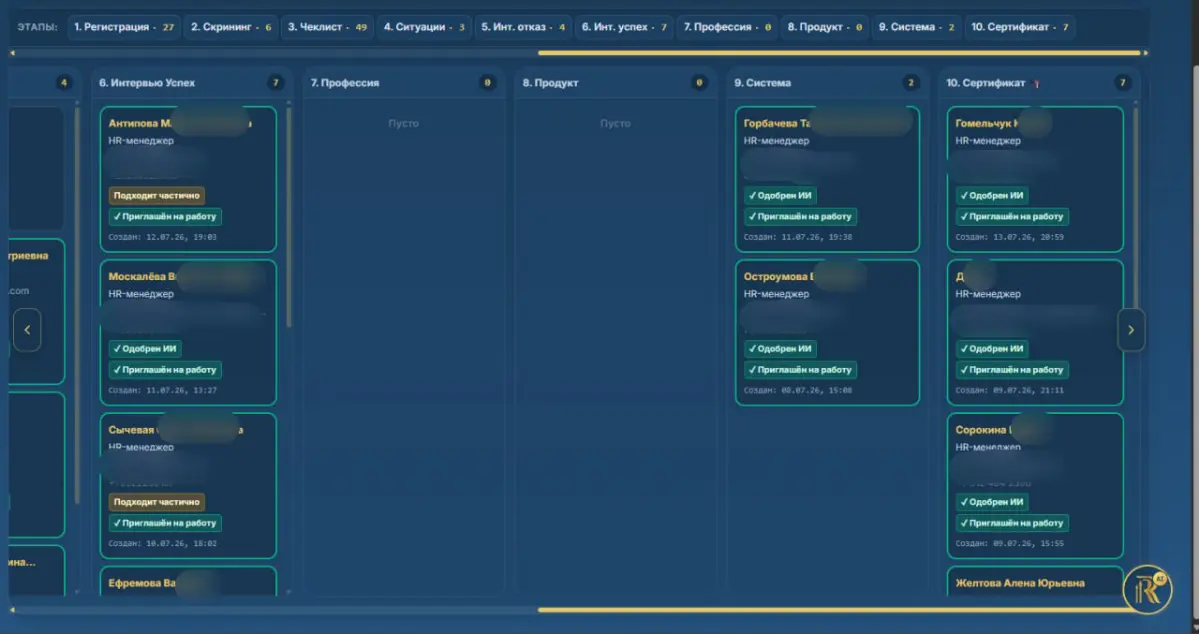
Task: Click 'Пусто' placeholder in Продукт column
Action: pos(616,123)
